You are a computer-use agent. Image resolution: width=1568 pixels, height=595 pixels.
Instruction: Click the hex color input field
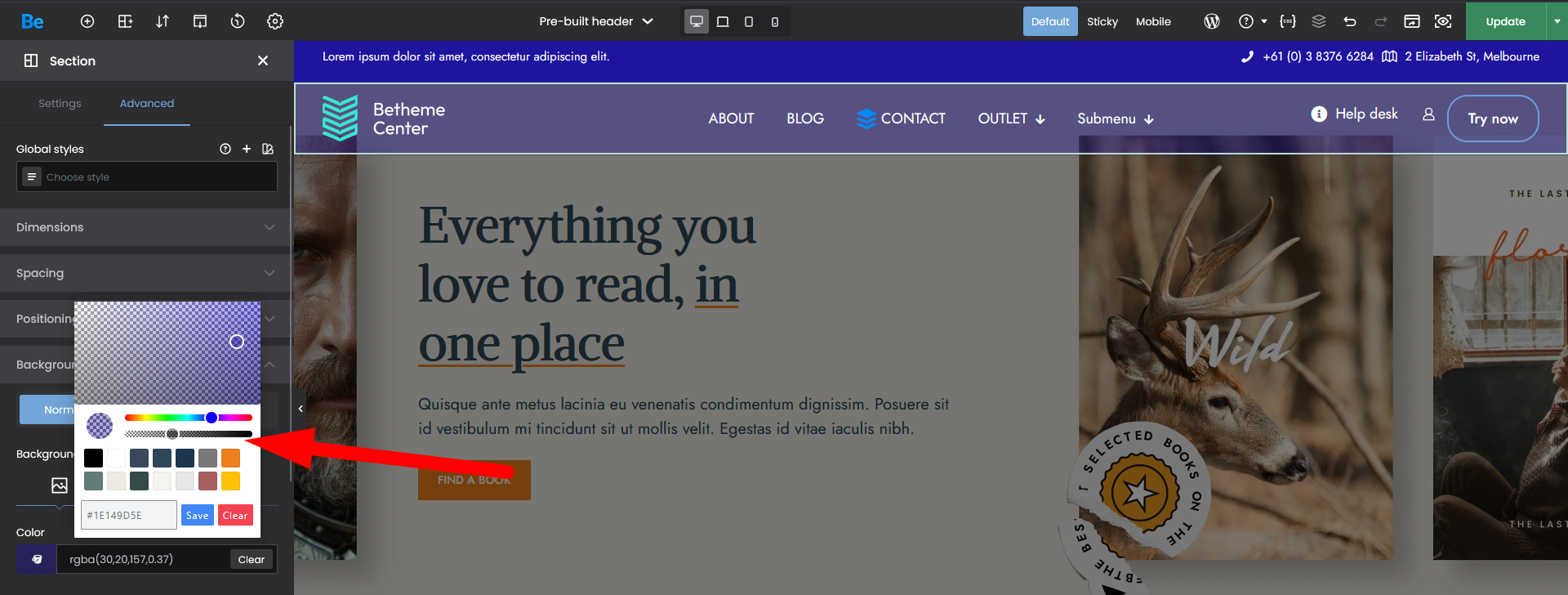pyautogui.click(x=128, y=515)
